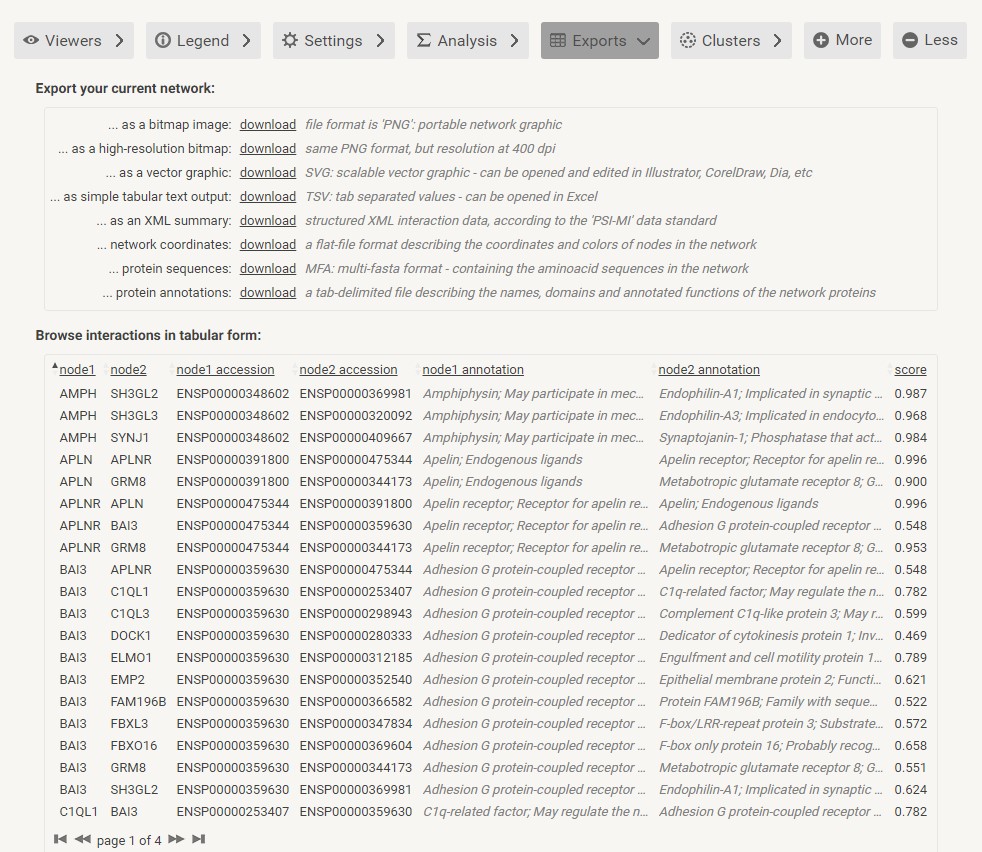Download the protein annotations file
Image resolution: width=982 pixels, height=852 pixels.
pyautogui.click(x=268, y=293)
